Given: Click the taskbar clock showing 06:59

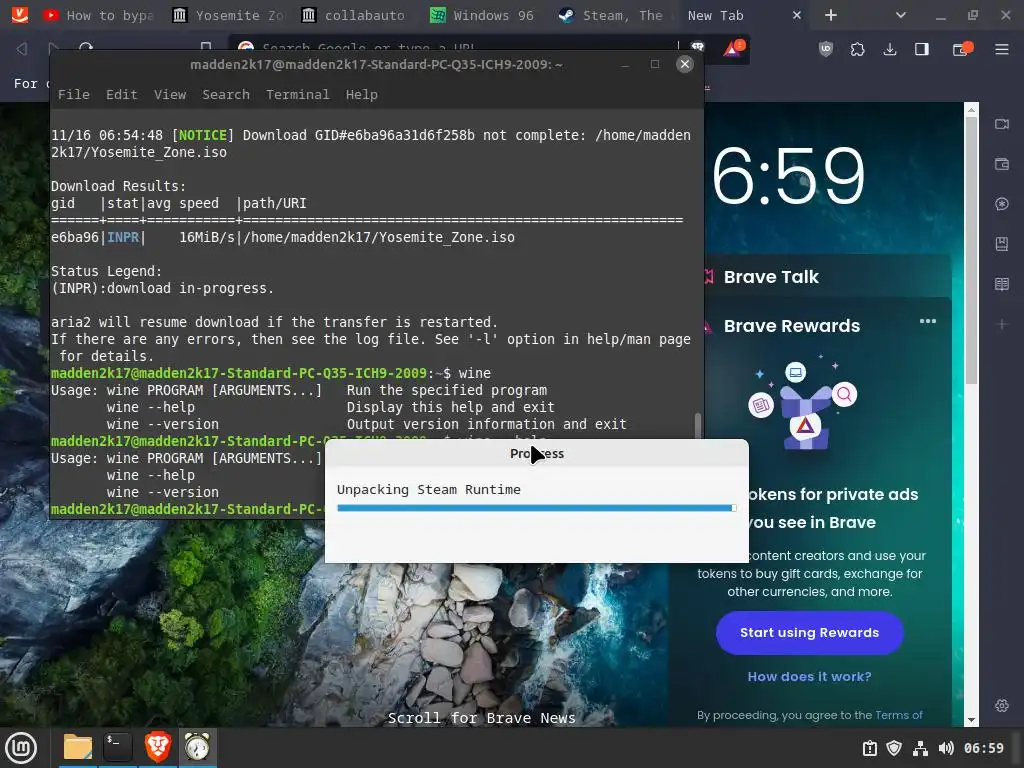Looking at the screenshot, I should 984,748.
